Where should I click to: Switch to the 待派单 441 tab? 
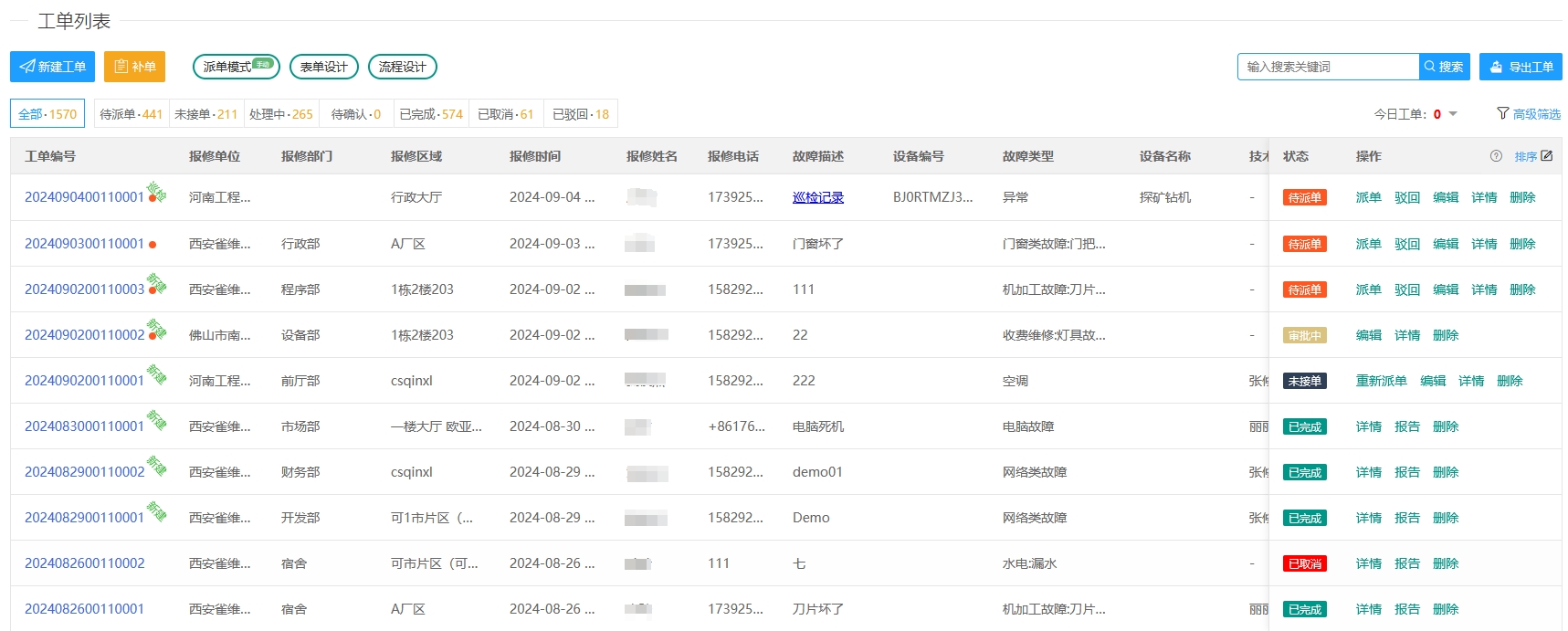[x=131, y=114]
